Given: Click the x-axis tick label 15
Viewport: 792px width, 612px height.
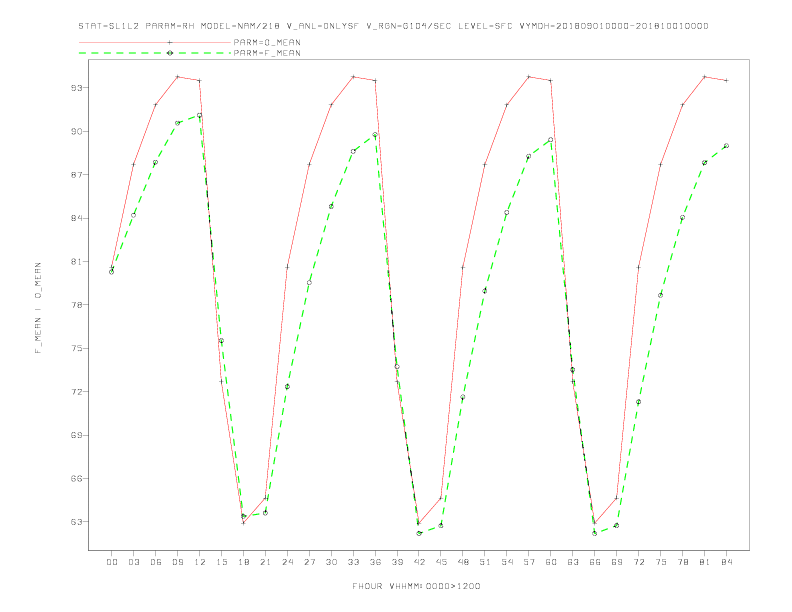Looking at the screenshot, I should [x=222, y=562].
